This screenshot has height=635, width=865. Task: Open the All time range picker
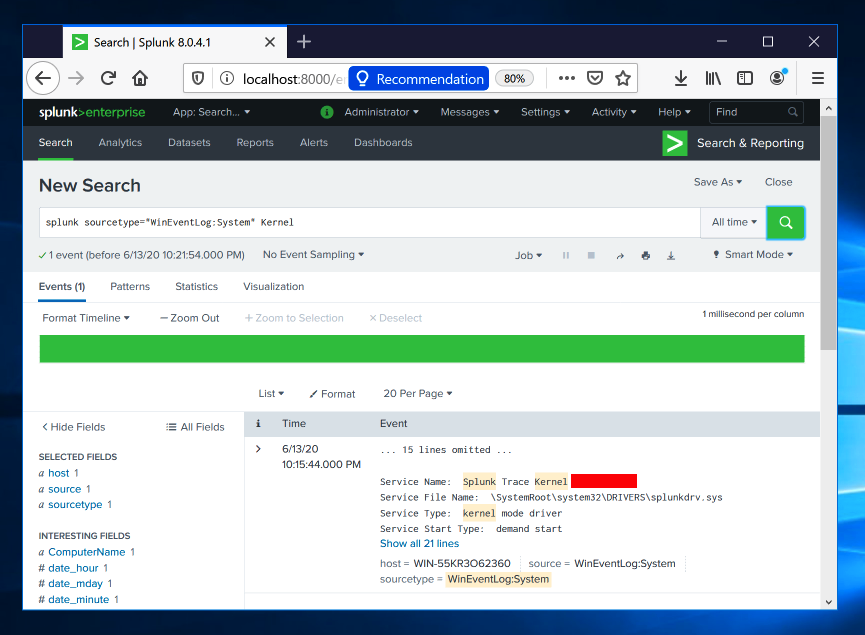pos(734,222)
